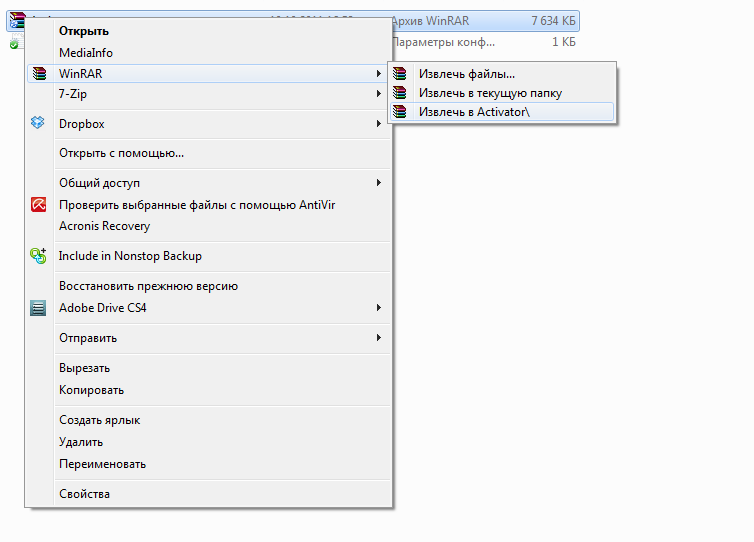
Task: Click the '1 КБ' size cell
Action: point(564,42)
